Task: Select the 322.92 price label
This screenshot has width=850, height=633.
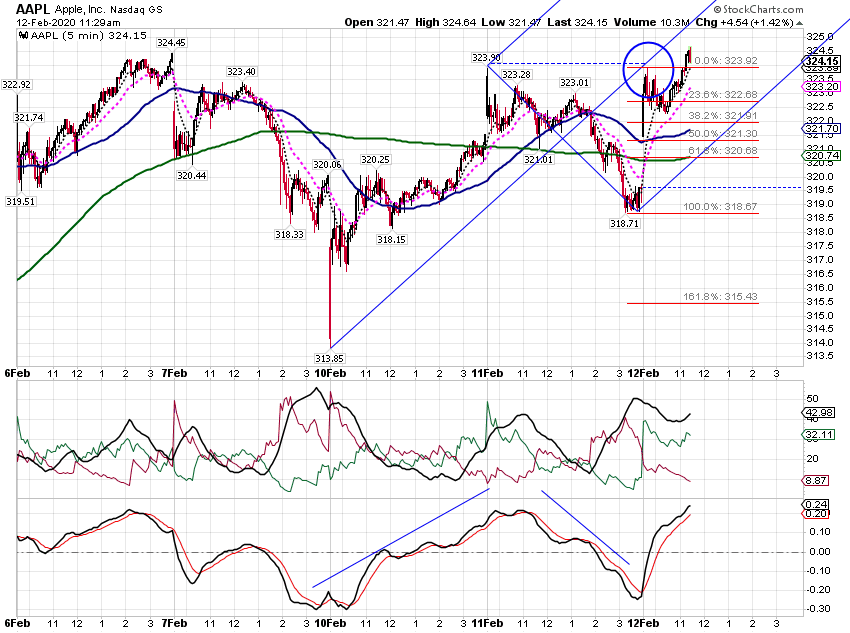Action: click(16, 85)
